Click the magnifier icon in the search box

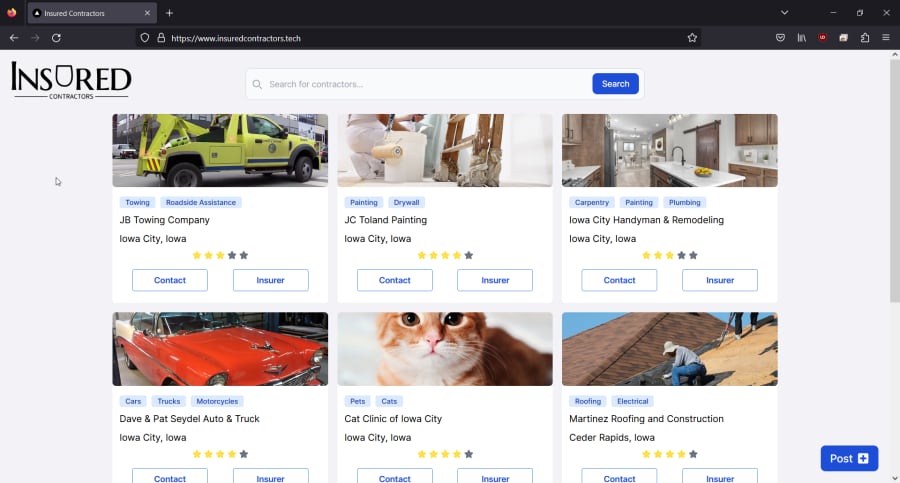[x=257, y=84]
